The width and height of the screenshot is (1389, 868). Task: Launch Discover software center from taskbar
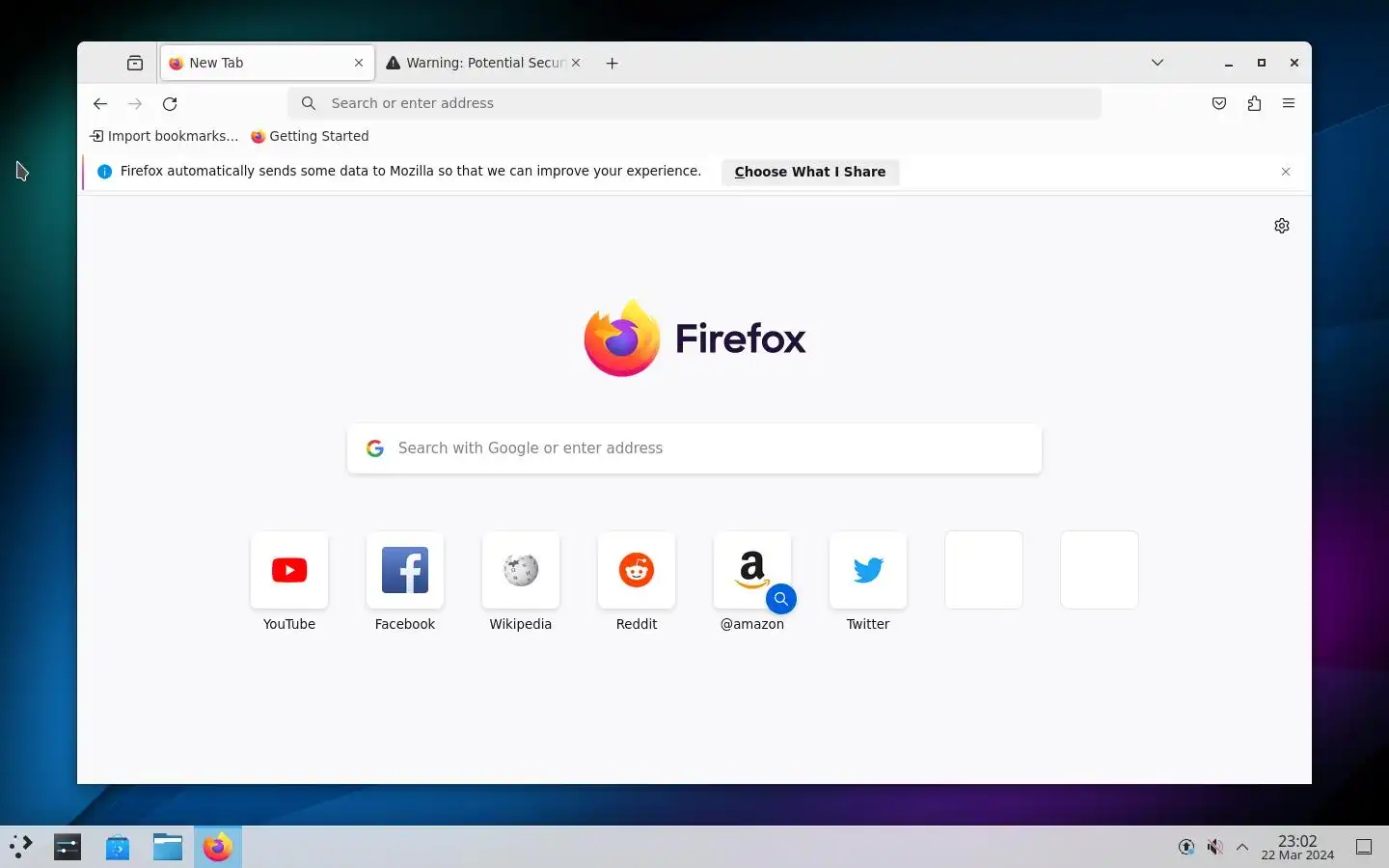pos(118,847)
